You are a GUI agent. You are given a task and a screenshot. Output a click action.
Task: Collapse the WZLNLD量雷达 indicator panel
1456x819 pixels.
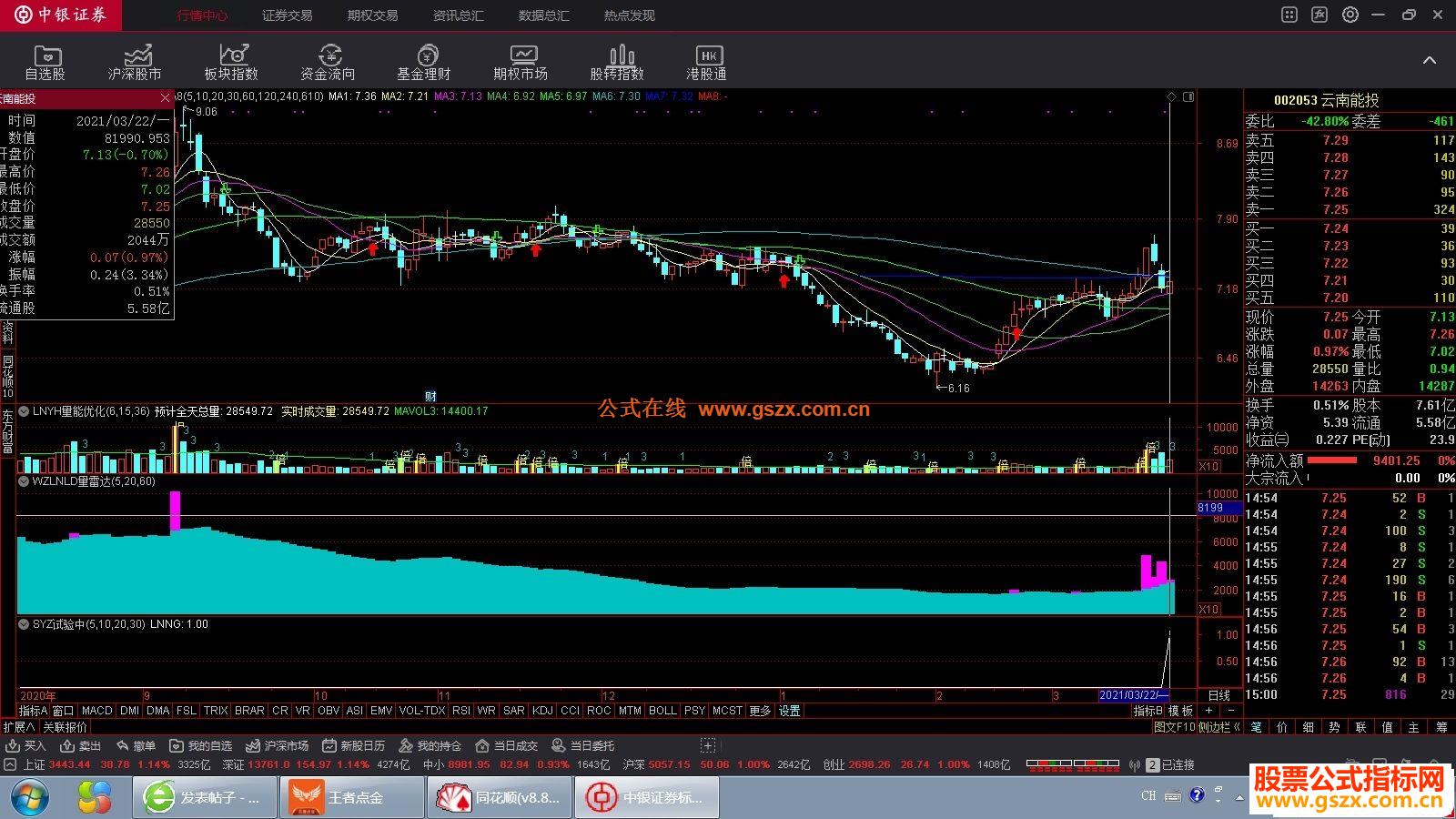point(24,481)
